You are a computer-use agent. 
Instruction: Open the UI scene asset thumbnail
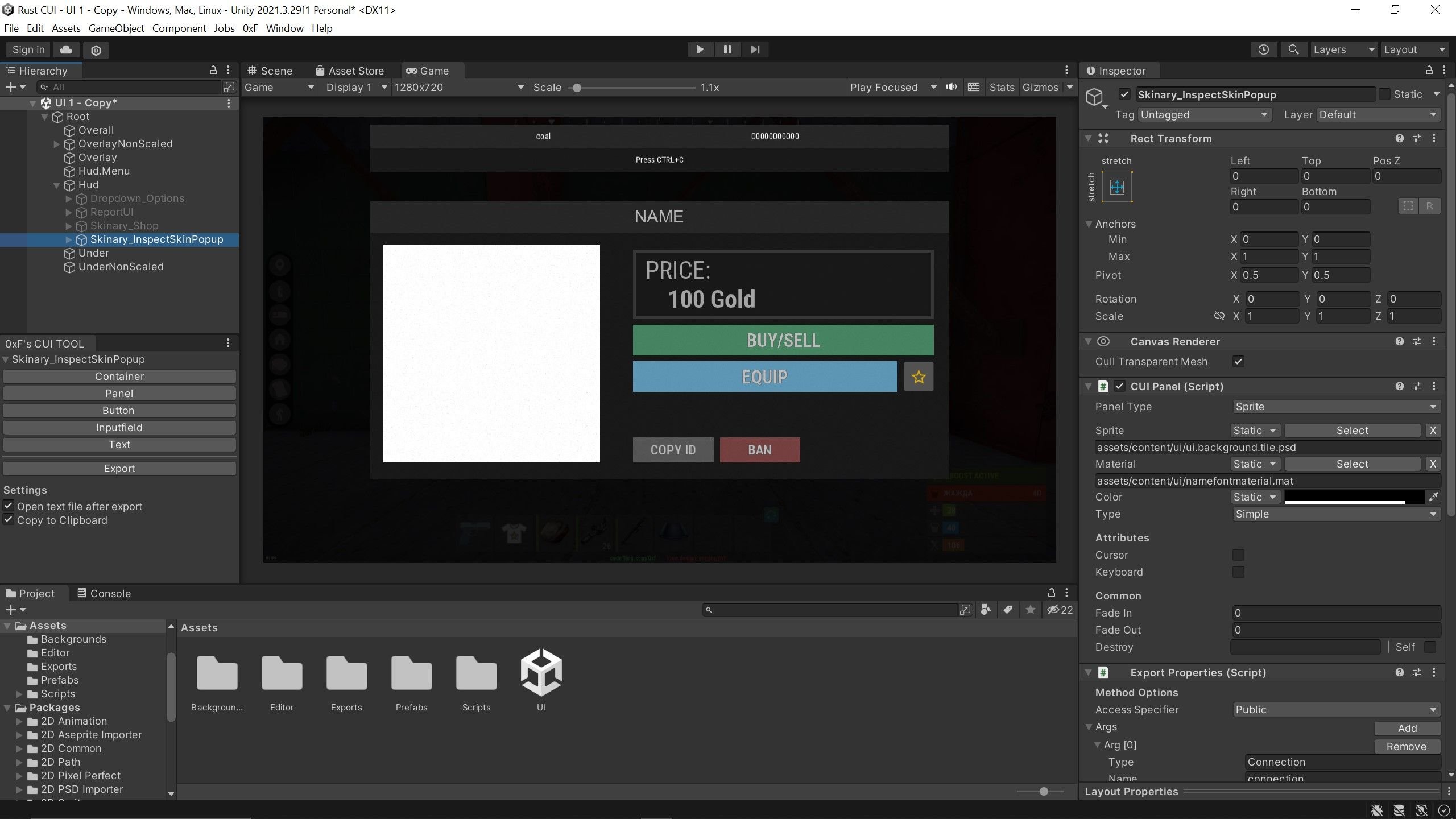click(x=541, y=672)
